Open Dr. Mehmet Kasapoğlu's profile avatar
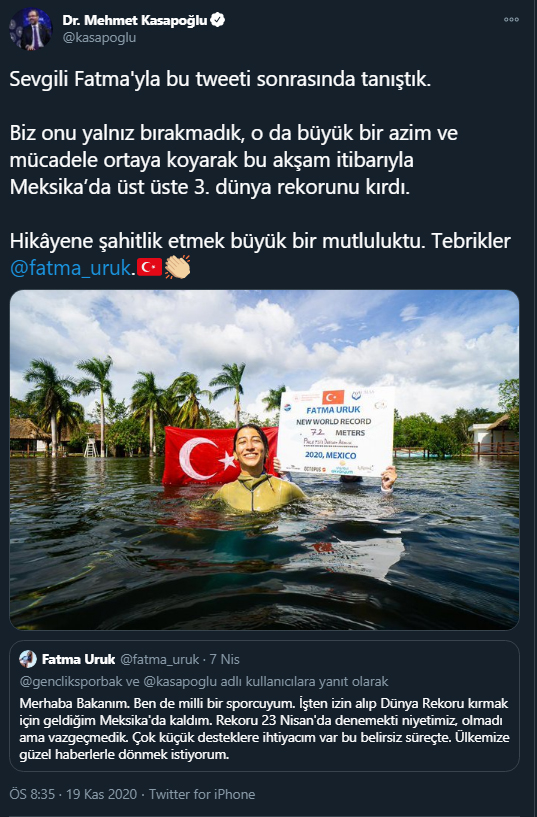Screen dimensions: 537x817 point(30,30)
